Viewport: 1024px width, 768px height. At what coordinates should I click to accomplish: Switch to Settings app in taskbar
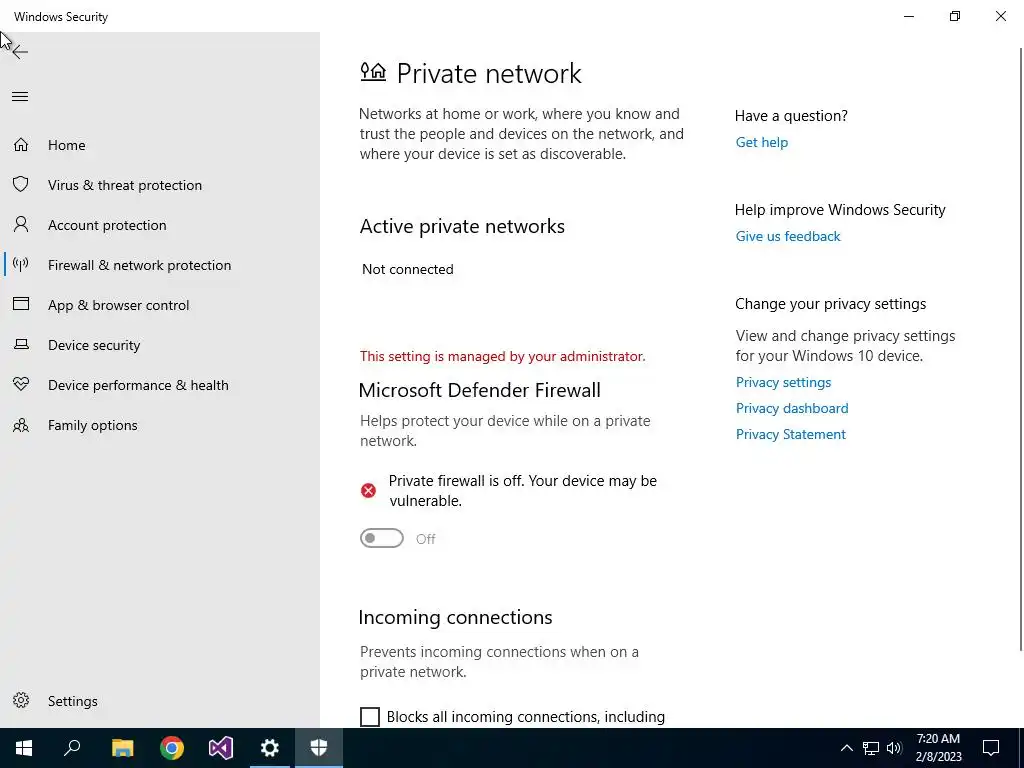tap(270, 748)
